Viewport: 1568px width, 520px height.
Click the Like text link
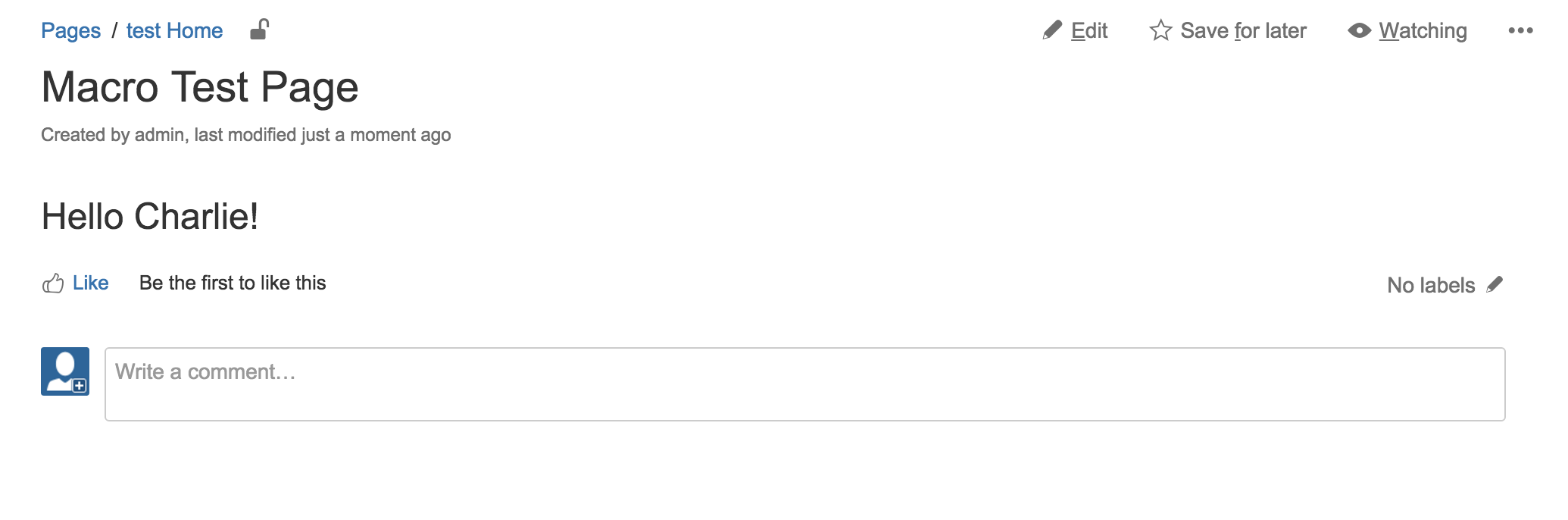91,283
